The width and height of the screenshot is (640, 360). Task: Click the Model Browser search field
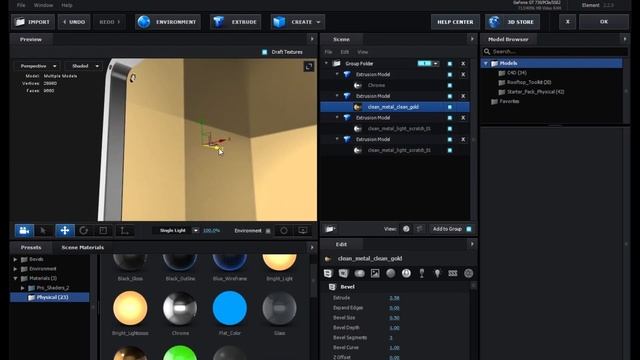[555, 51]
